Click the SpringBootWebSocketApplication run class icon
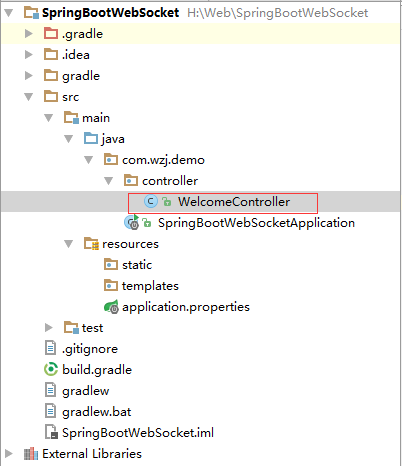 click(131, 223)
